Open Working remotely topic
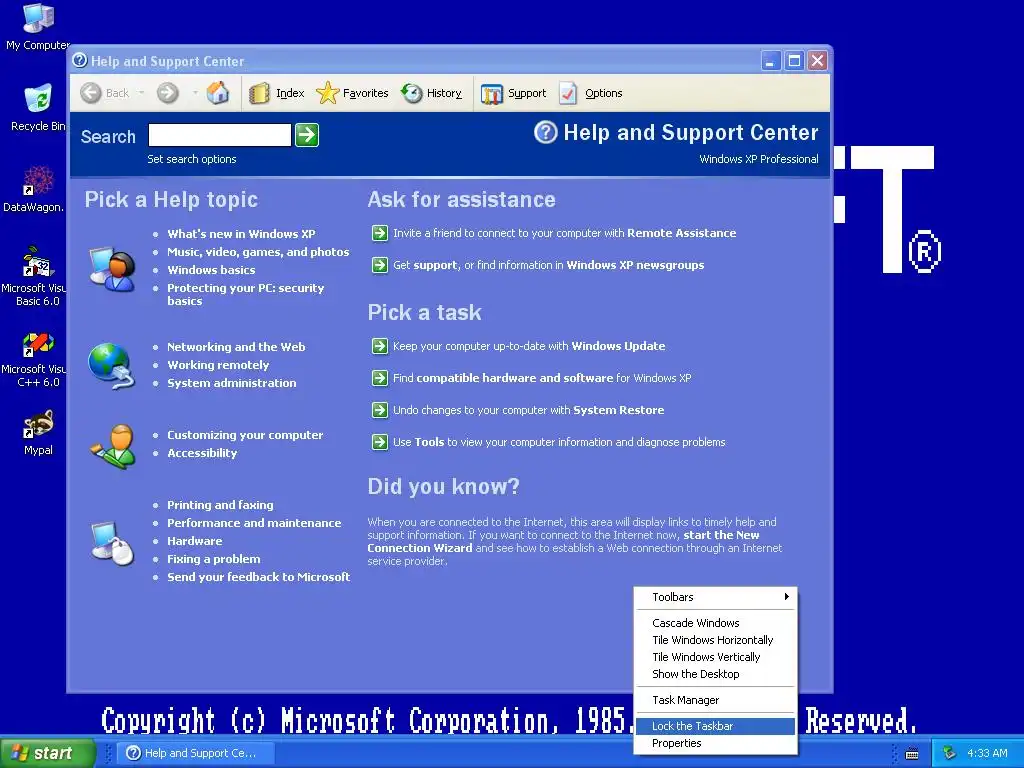The image size is (1024, 768). (x=218, y=365)
